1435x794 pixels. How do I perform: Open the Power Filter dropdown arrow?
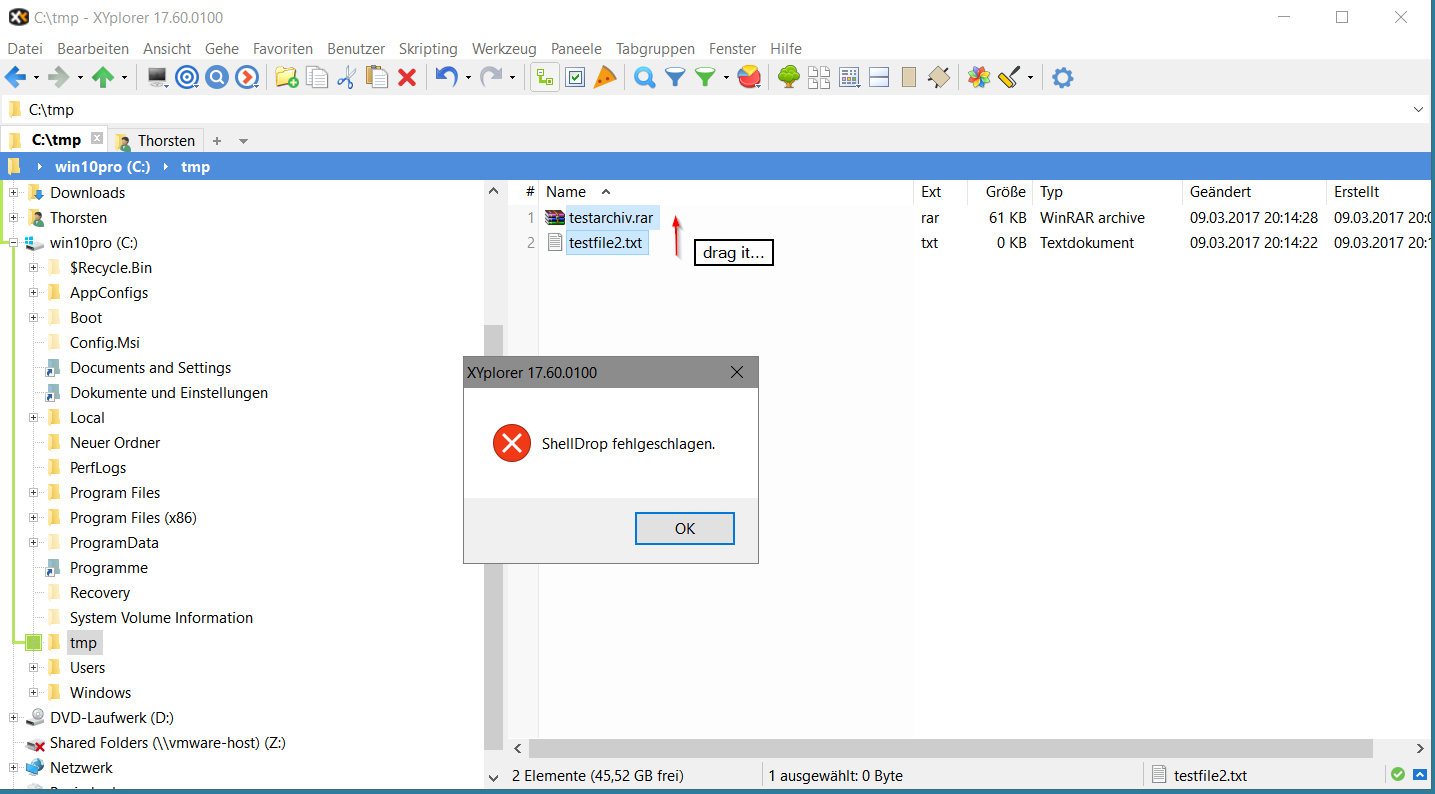(x=726, y=77)
